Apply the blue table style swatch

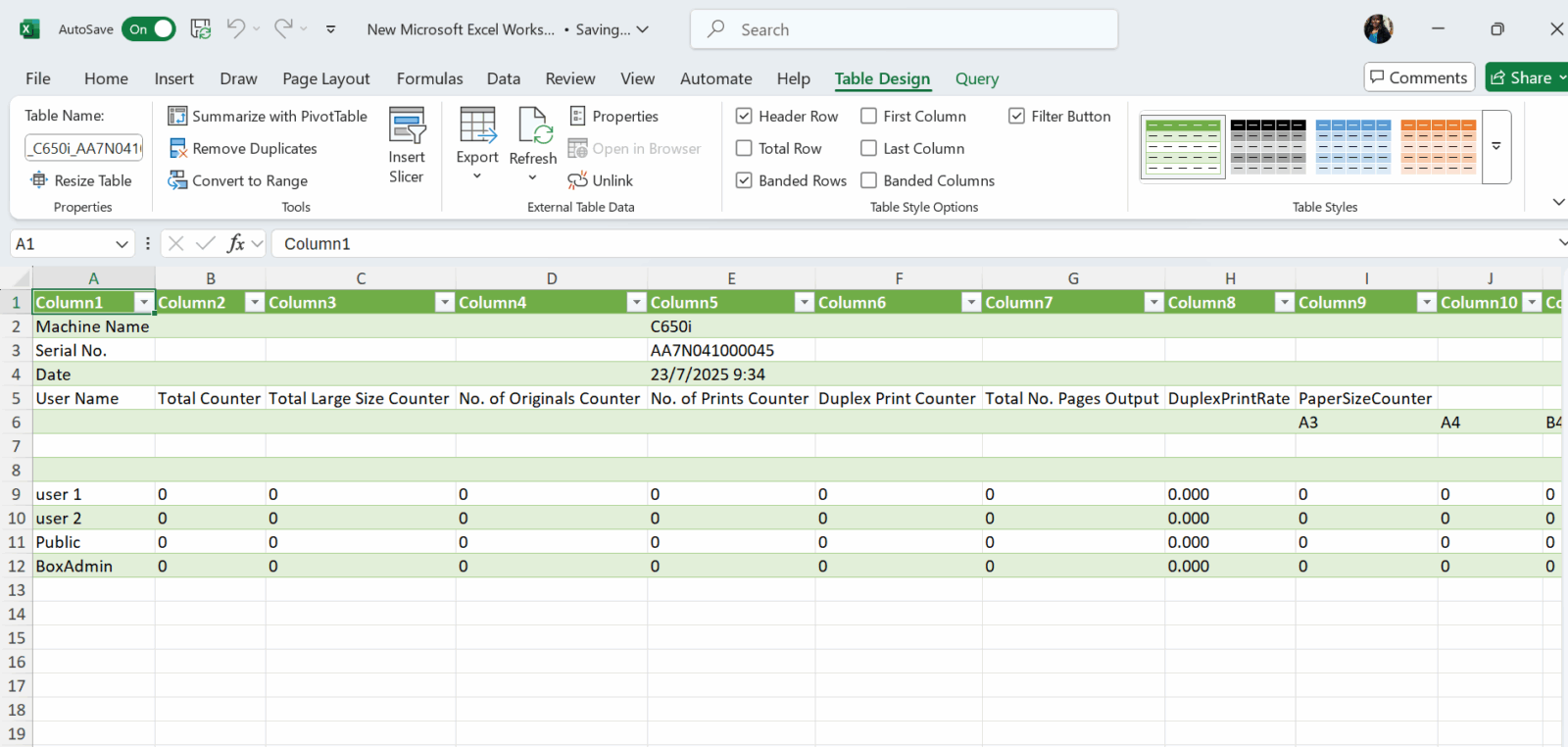[x=1352, y=146]
